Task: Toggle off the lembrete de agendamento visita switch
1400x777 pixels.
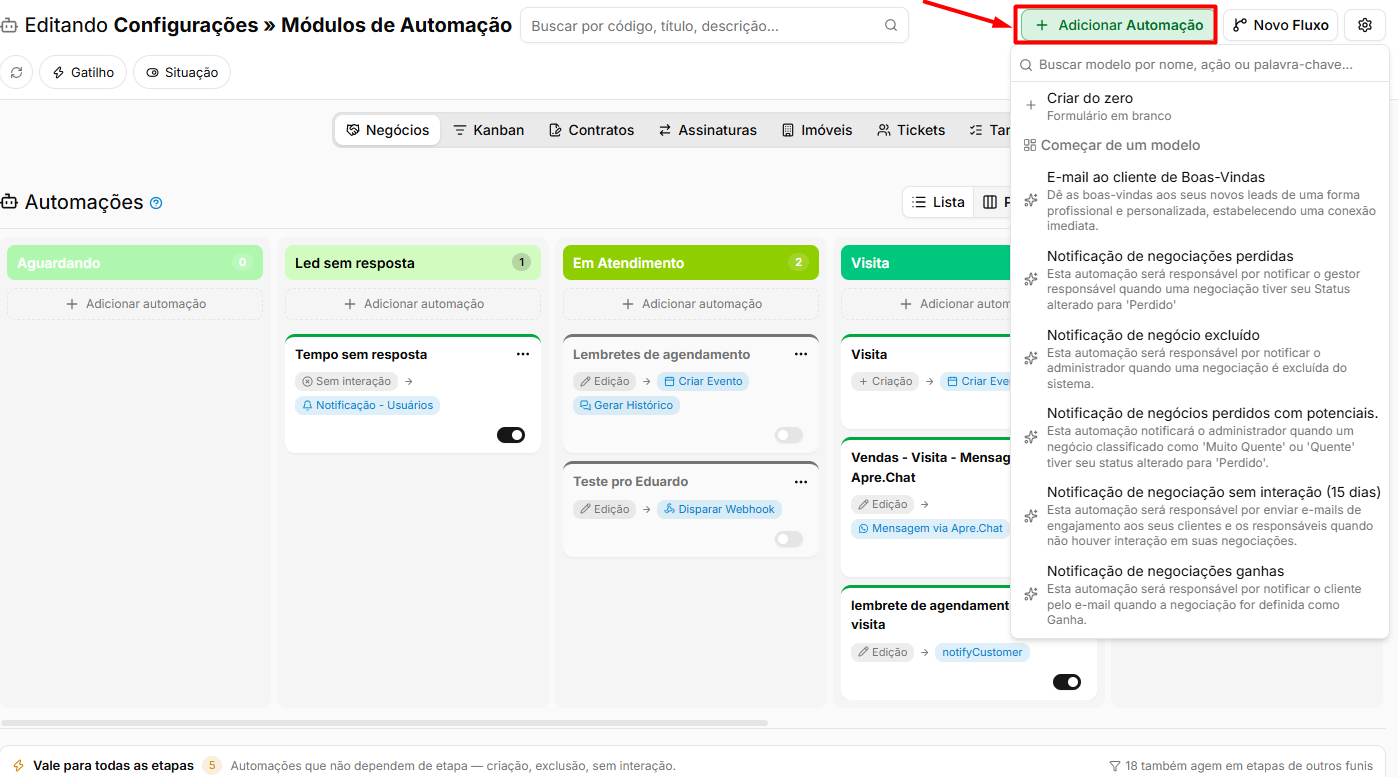Action: pyautogui.click(x=1067, y=682)
